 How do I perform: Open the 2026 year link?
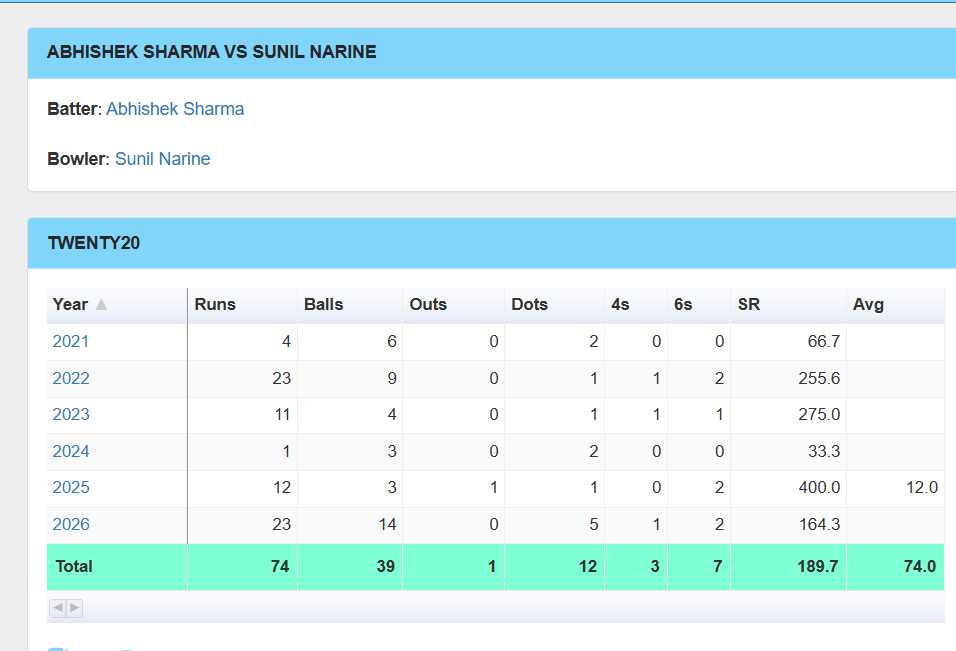(71, 524)
